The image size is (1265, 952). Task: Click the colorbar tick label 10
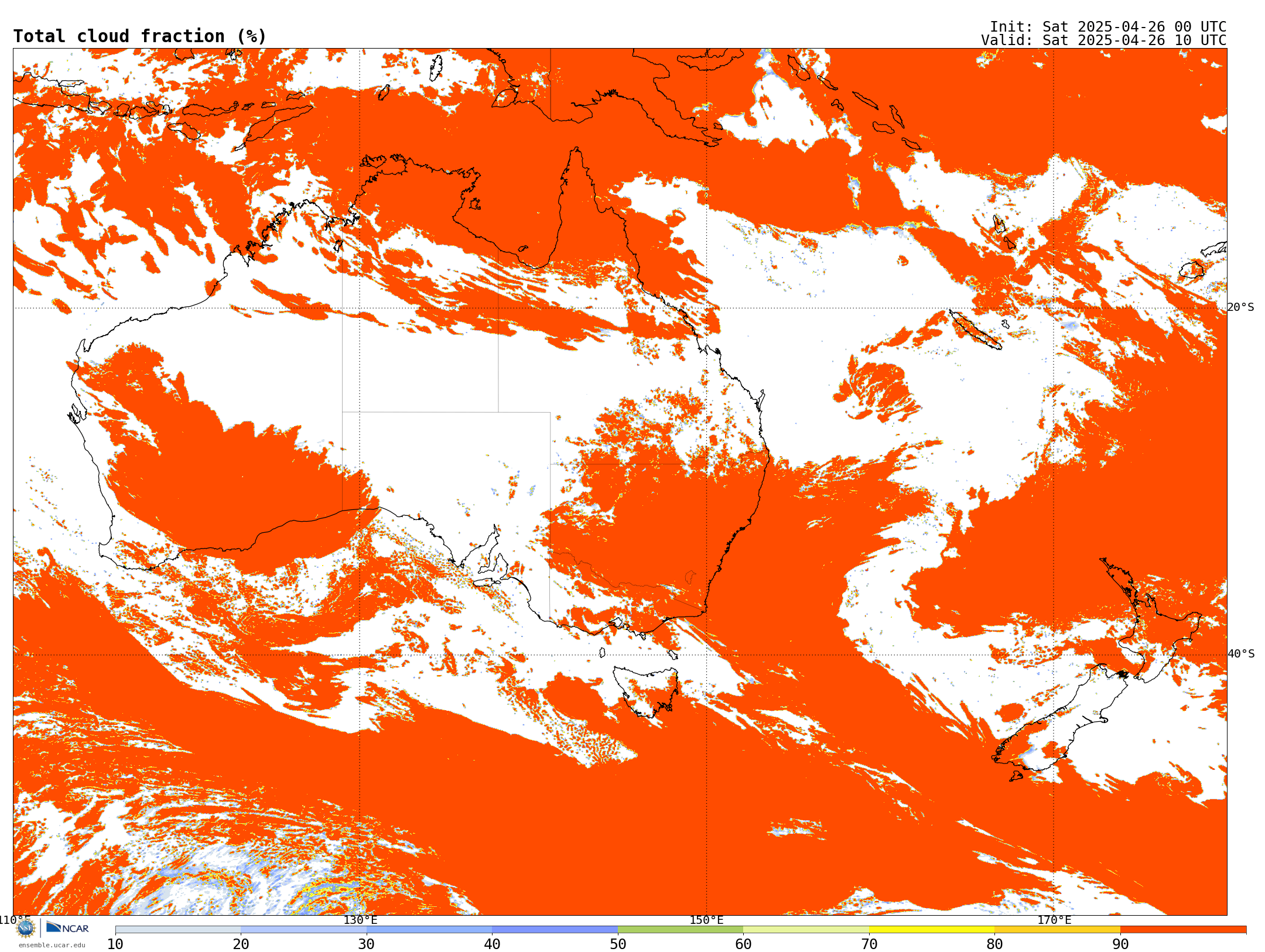pos(115,944)
